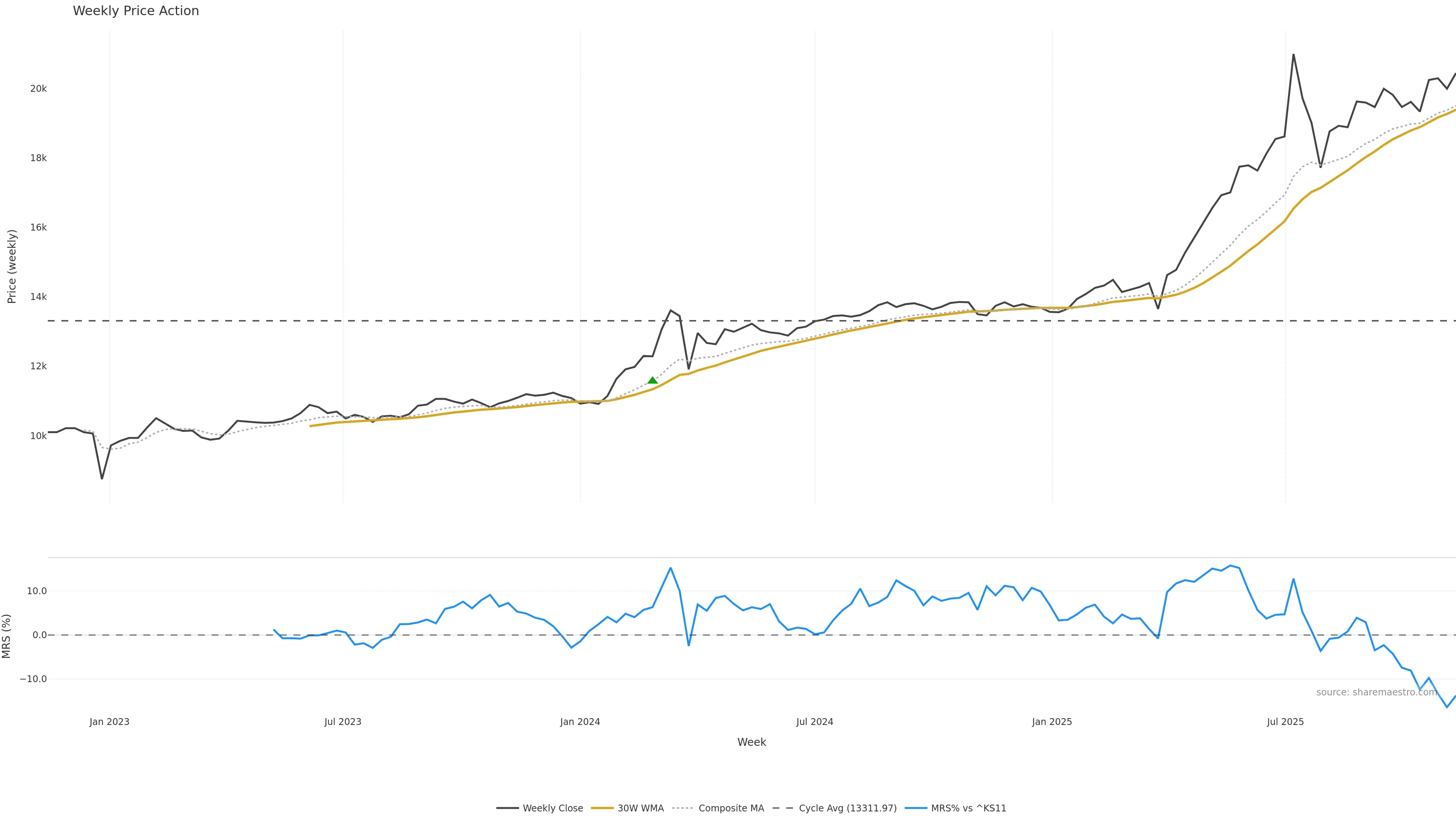Screen dimensions: 1456x819
Task: Click the 20k price axis tick label
Action: [x=38, y=89]
